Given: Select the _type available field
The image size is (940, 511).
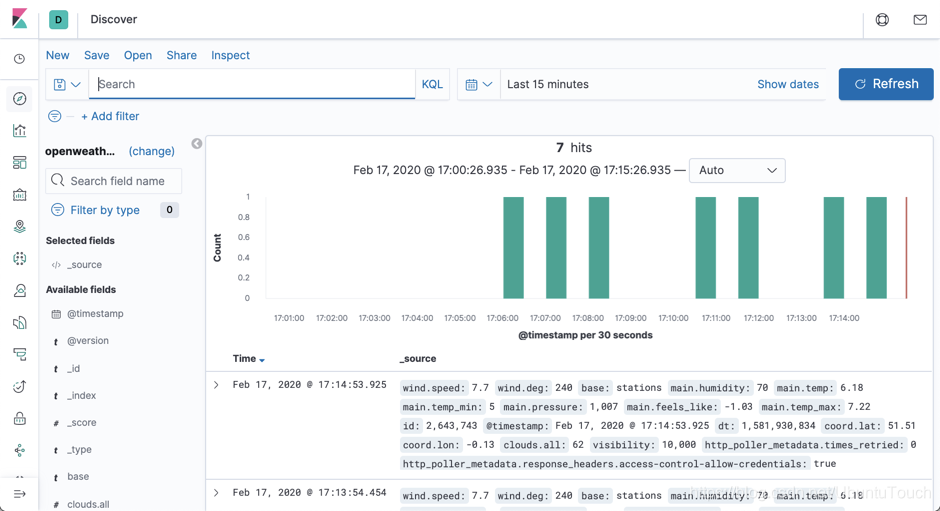Looking at the screenshot, I should click(x=79, y=449).
